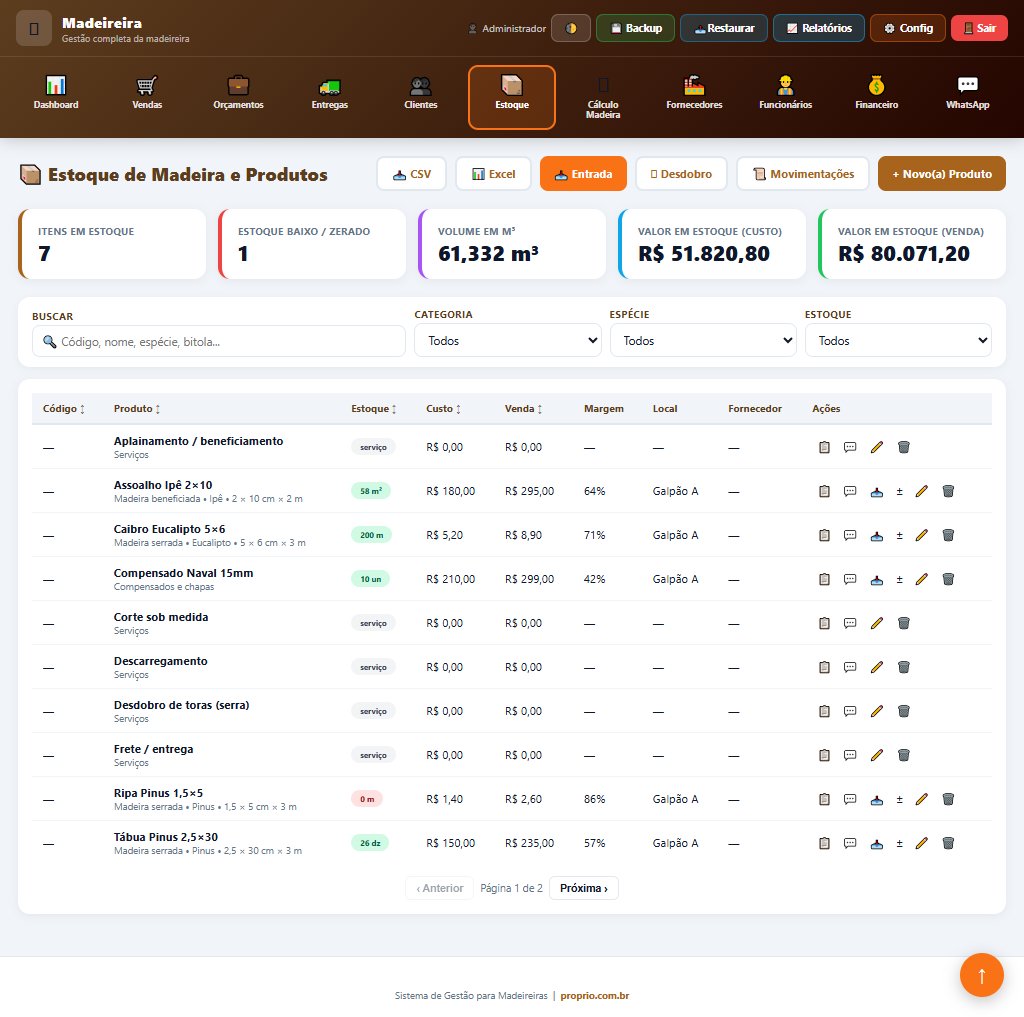Select the Estoque navigation tab
This screenshot has width=1024, height=1017.
click(x=512, y=97)
